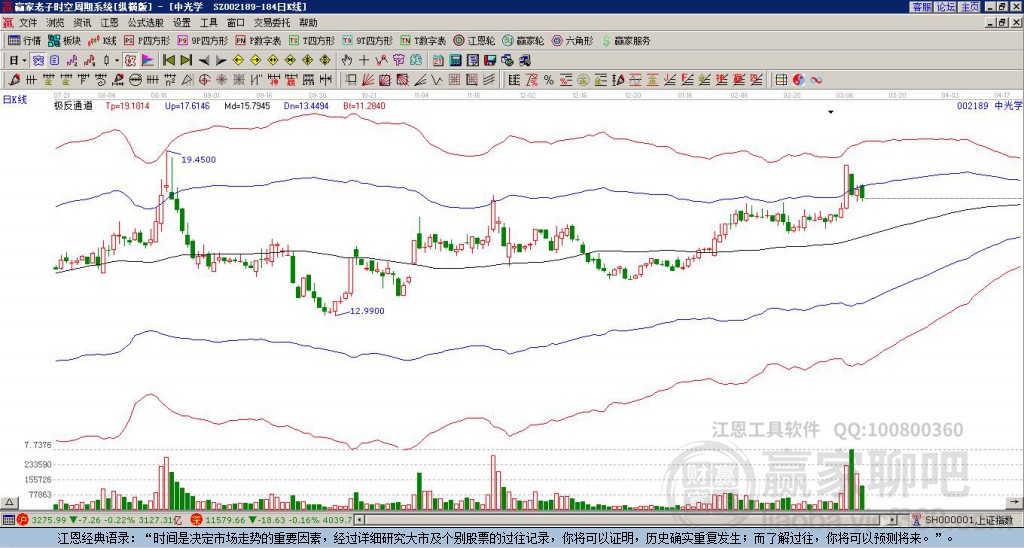Click the 极反通道 indicator label

click(73, 105)
